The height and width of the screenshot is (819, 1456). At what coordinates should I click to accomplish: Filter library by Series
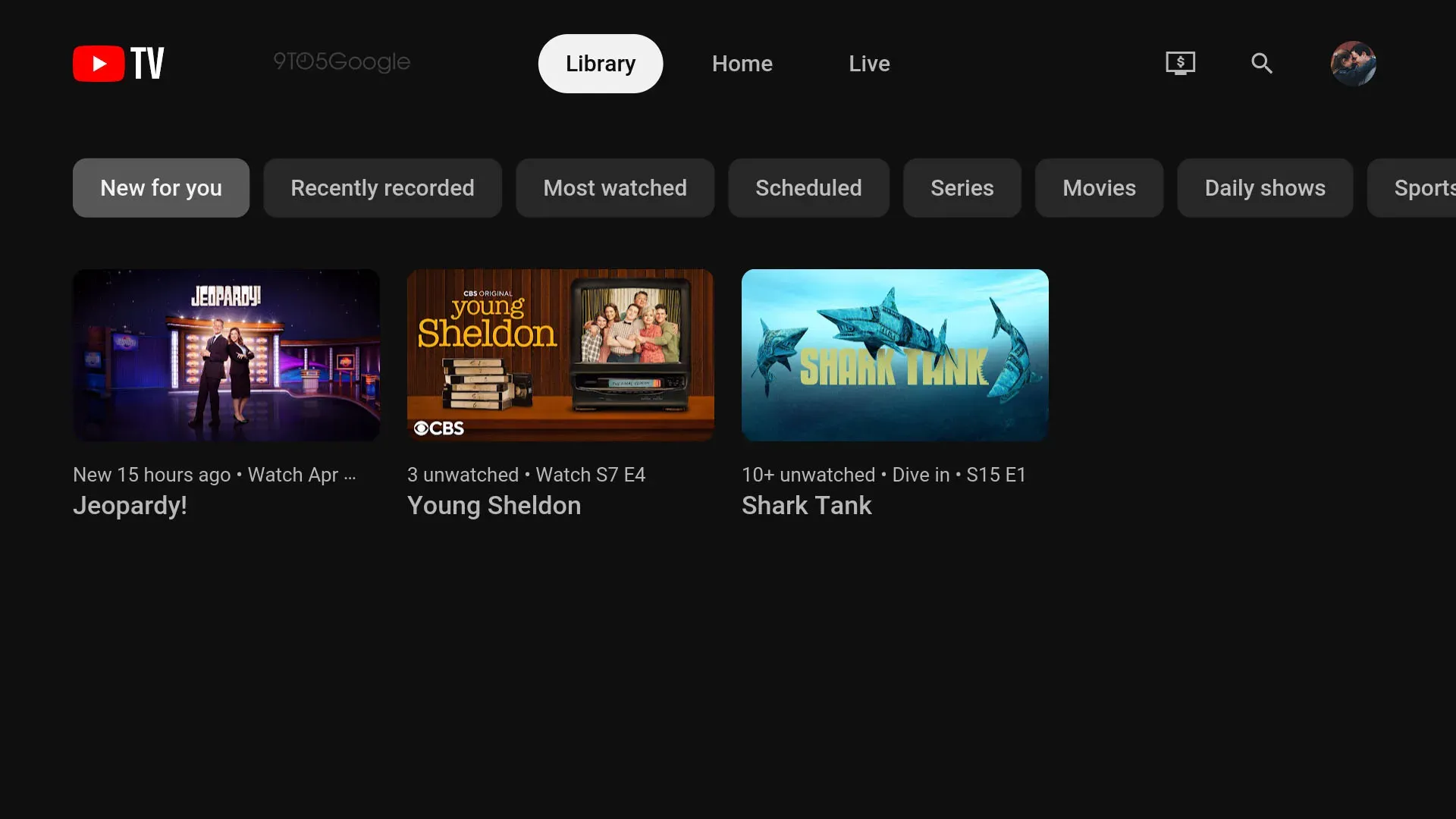coord(962,187)
